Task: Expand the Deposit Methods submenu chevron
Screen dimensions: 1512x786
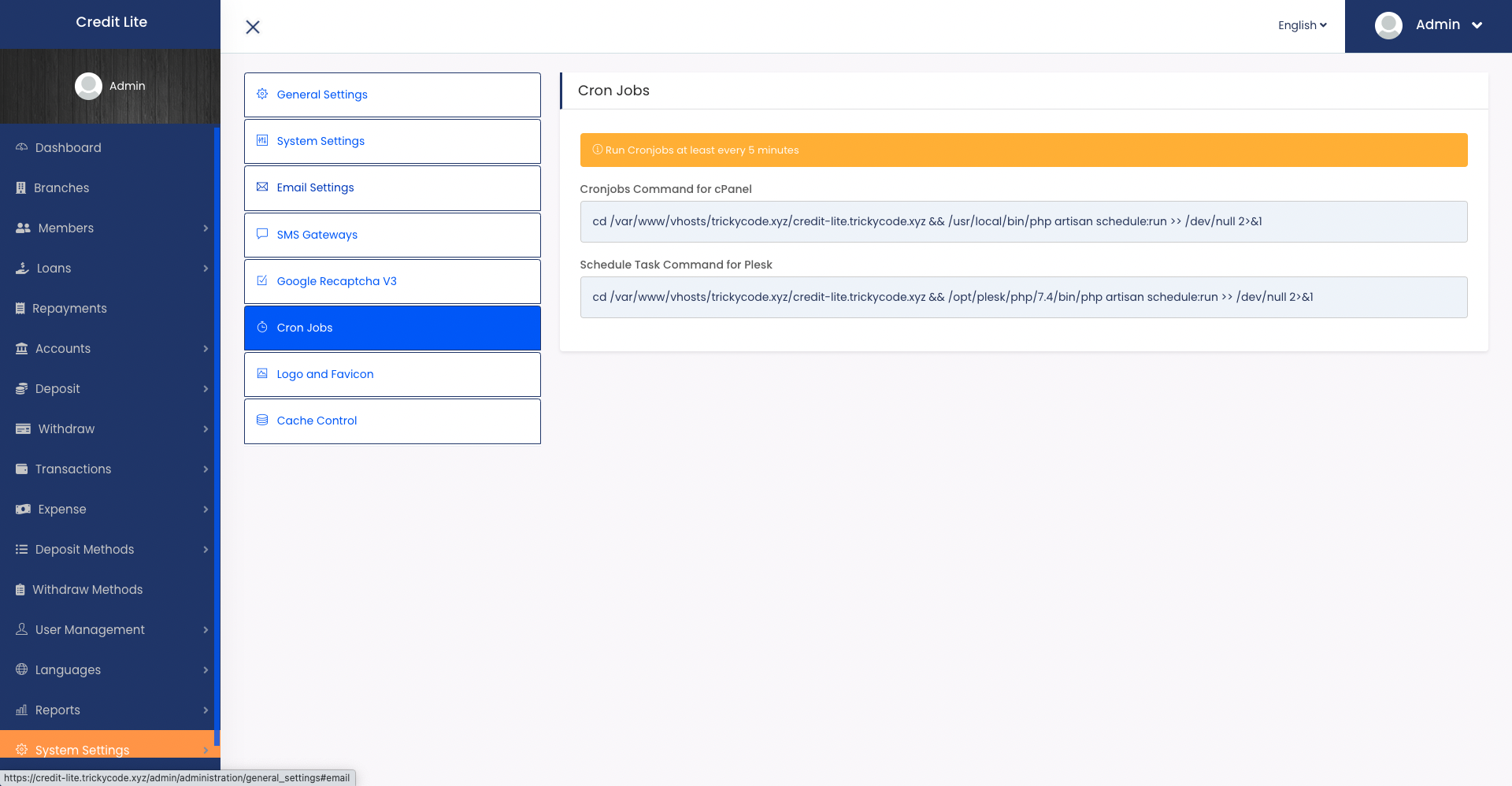Action: pos(206,549)
